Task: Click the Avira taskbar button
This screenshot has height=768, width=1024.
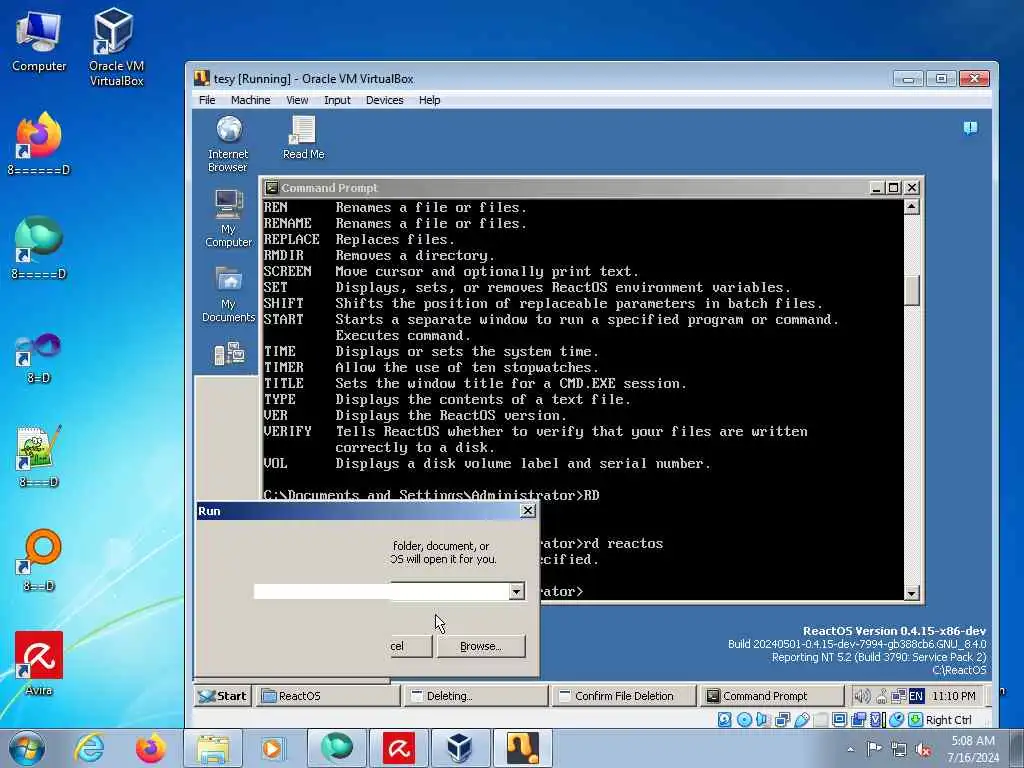Action: point(398,748)
